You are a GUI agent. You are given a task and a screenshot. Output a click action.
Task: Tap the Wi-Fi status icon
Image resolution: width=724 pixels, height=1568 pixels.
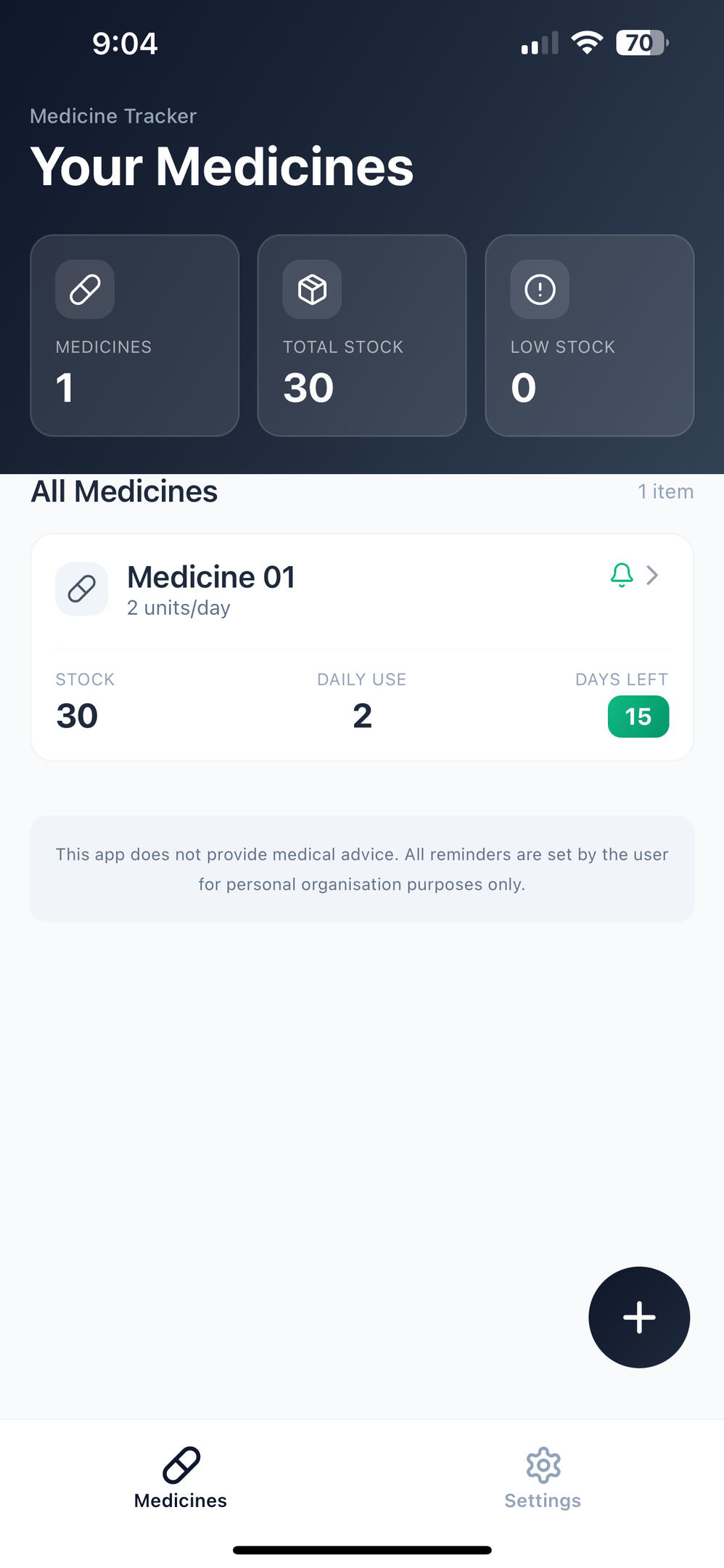tap(587, 43)
